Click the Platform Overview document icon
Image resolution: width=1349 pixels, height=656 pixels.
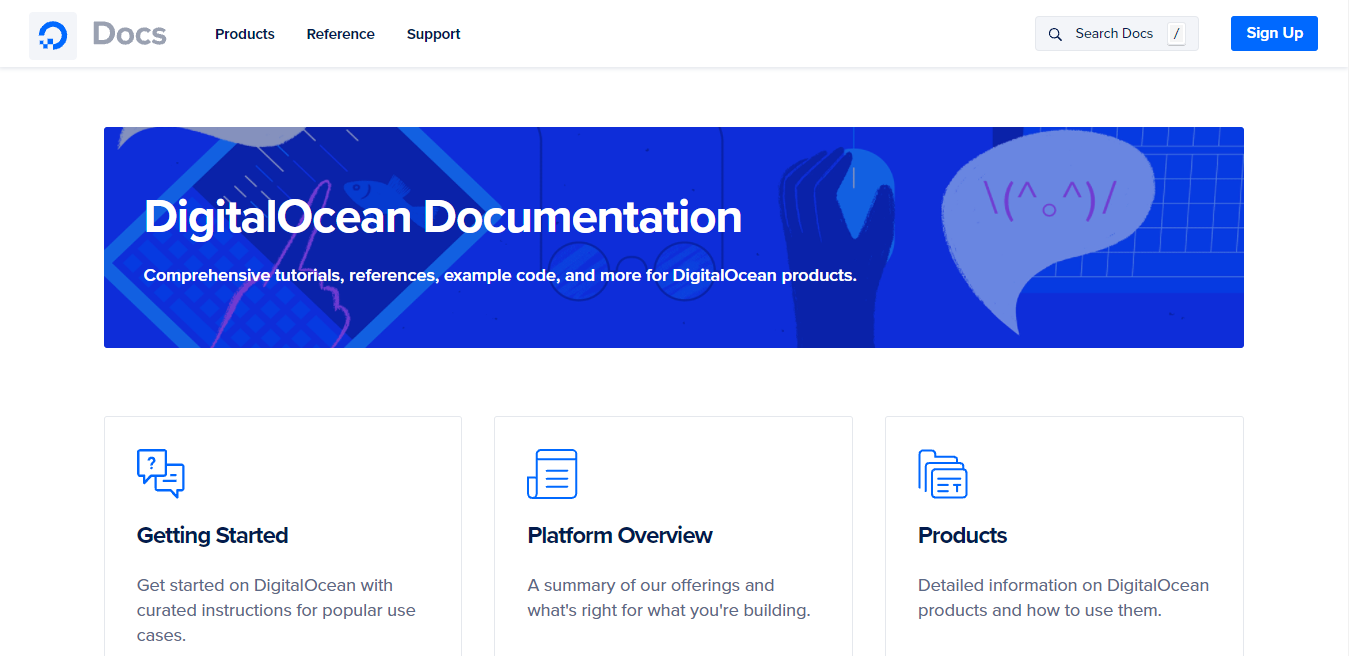point(552,474)
